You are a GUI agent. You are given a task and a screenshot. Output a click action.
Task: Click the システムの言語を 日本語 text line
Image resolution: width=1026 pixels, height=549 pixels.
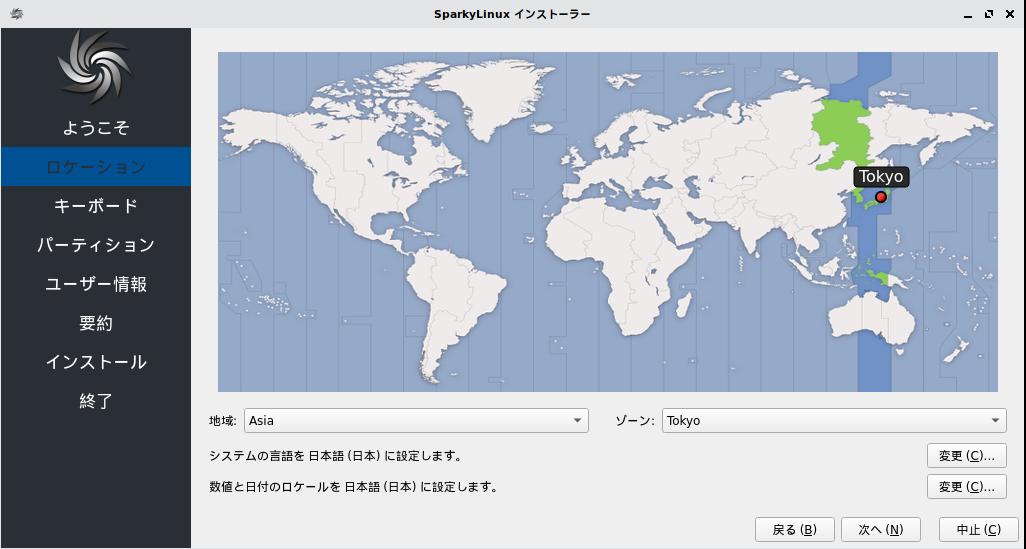335,455
